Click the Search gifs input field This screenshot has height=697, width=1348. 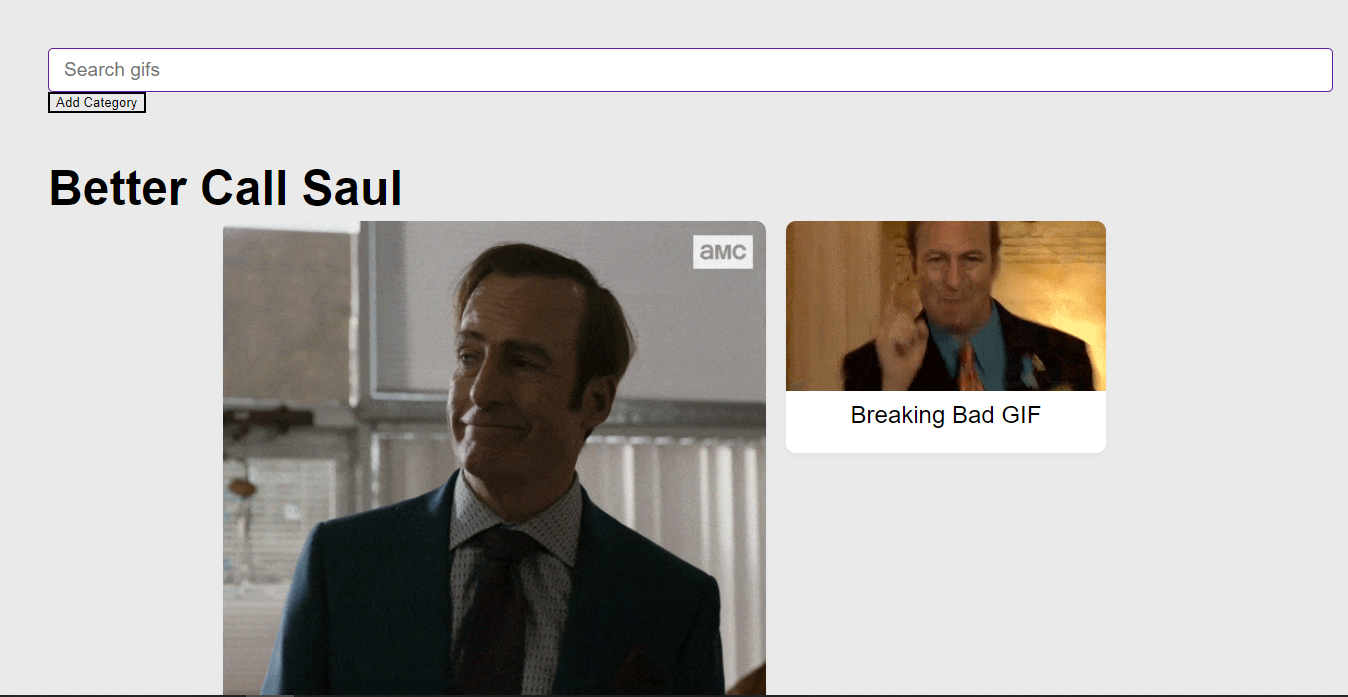tap(690, 70)
